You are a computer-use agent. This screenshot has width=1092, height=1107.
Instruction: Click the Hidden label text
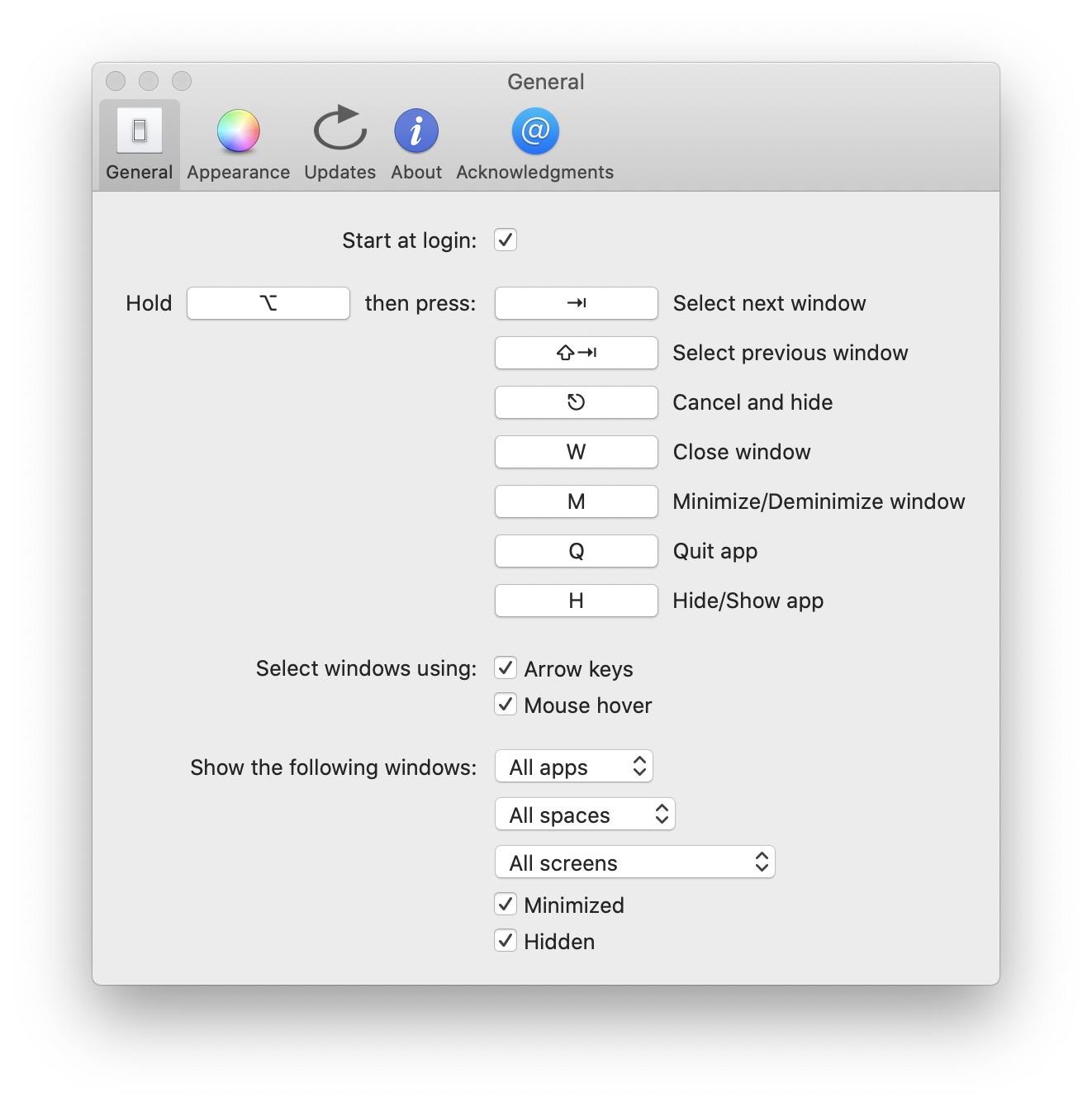559,942
